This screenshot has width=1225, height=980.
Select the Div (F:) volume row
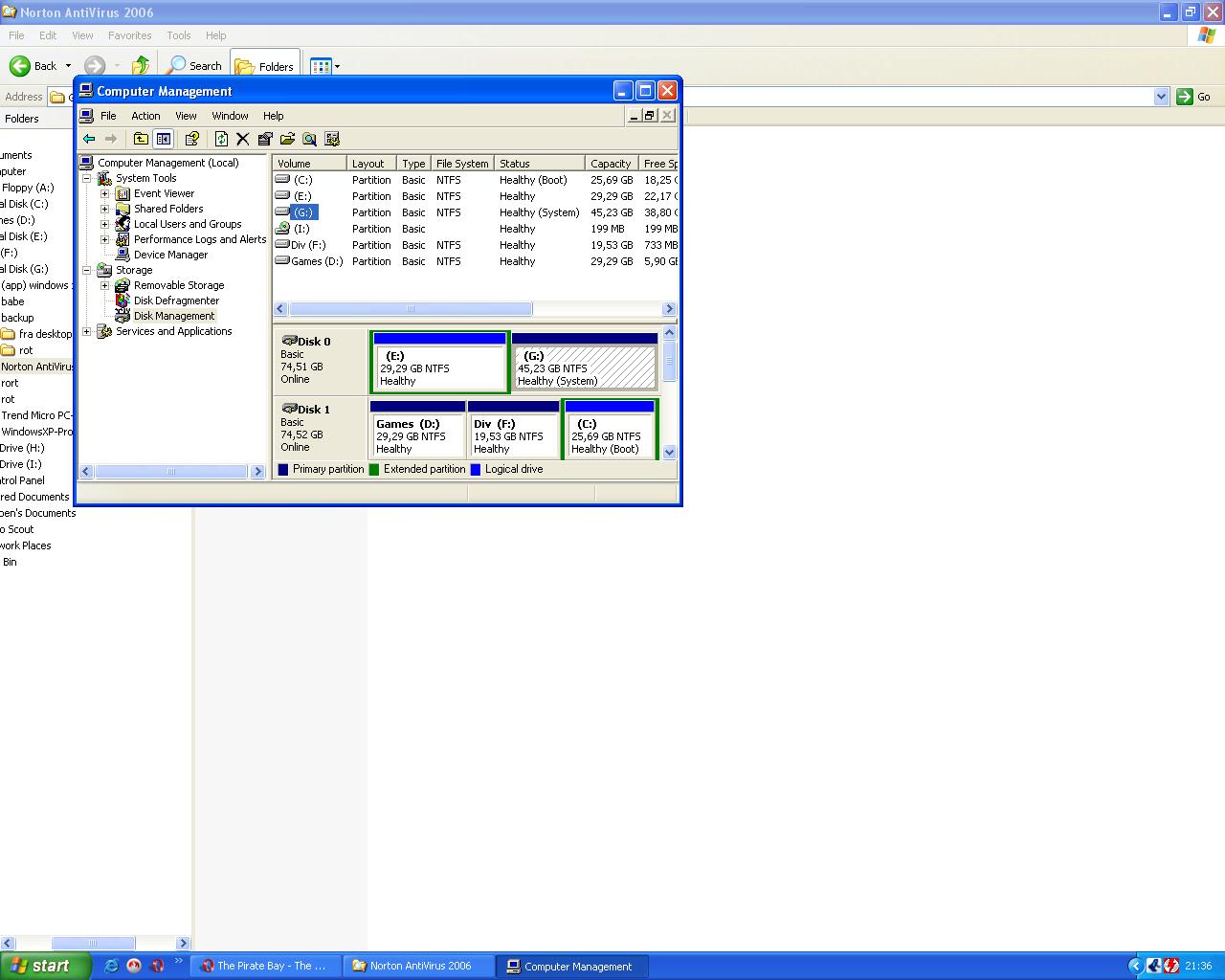(x=476, y=245)
